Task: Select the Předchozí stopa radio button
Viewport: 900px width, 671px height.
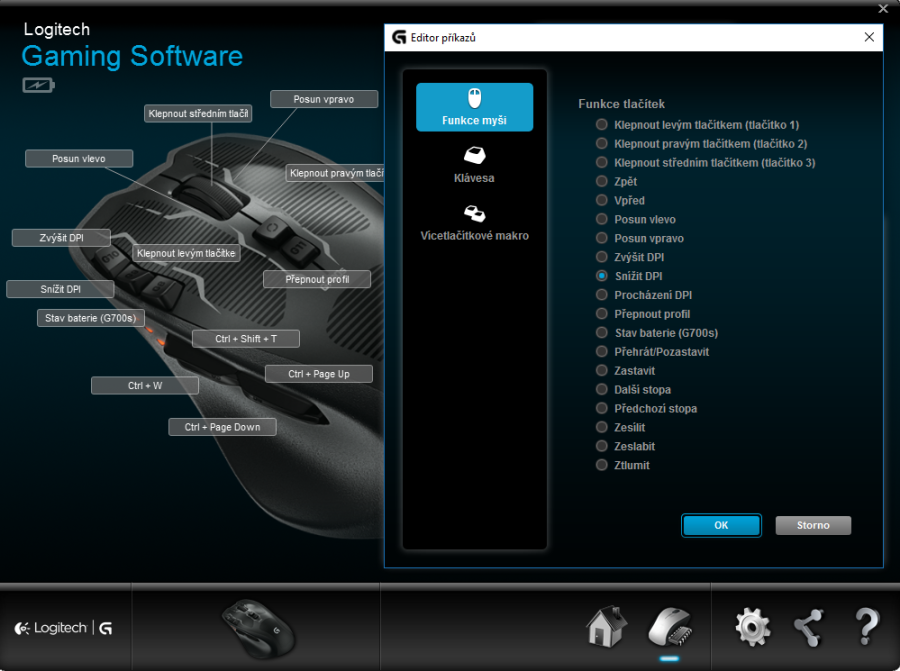Action: coord(602,409)
